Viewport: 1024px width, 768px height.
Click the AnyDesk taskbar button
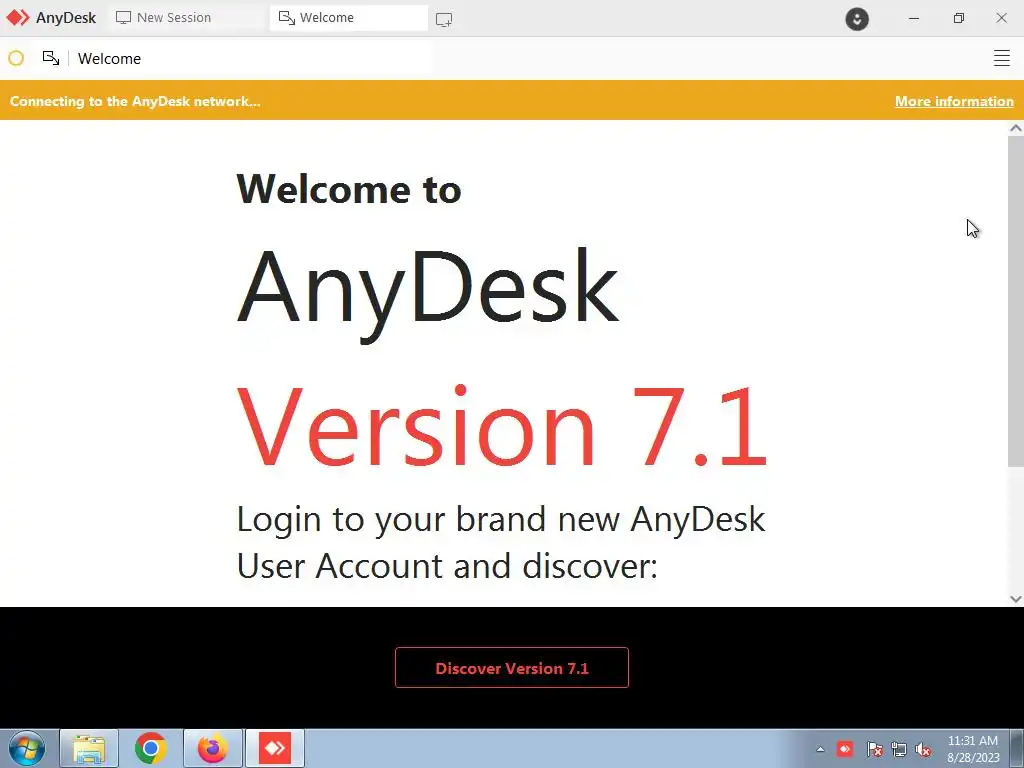275,748
